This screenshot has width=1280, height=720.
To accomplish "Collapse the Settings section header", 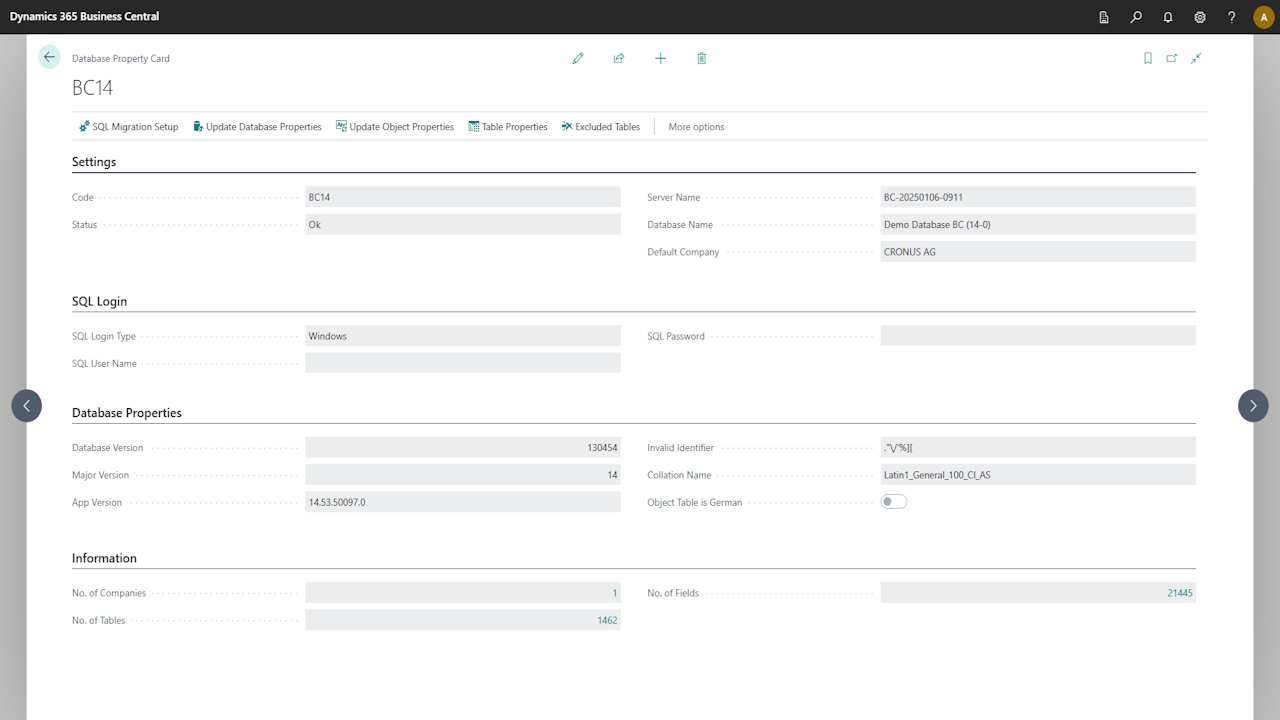I will point(94,162).
